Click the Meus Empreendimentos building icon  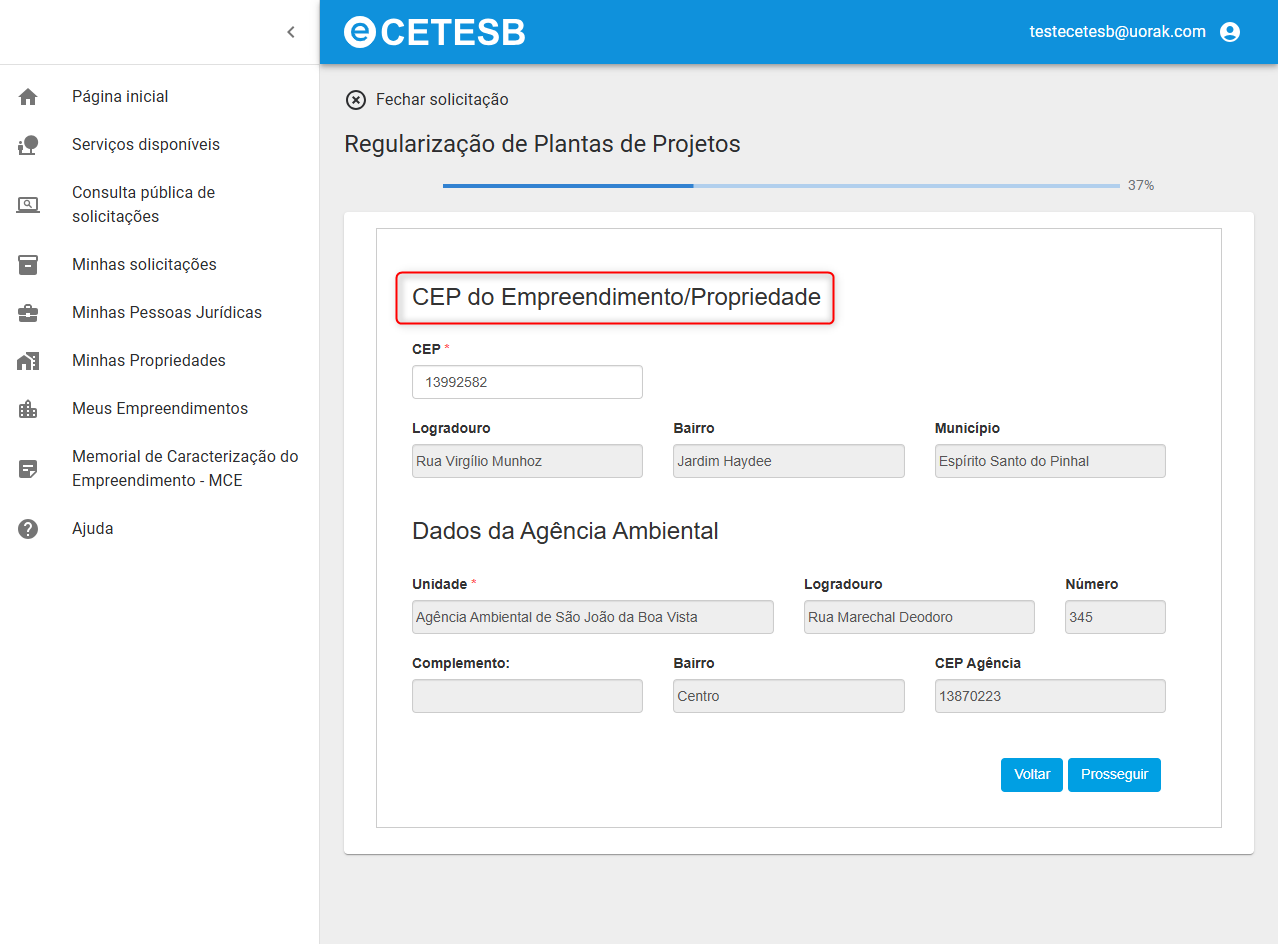pos(28,409)
